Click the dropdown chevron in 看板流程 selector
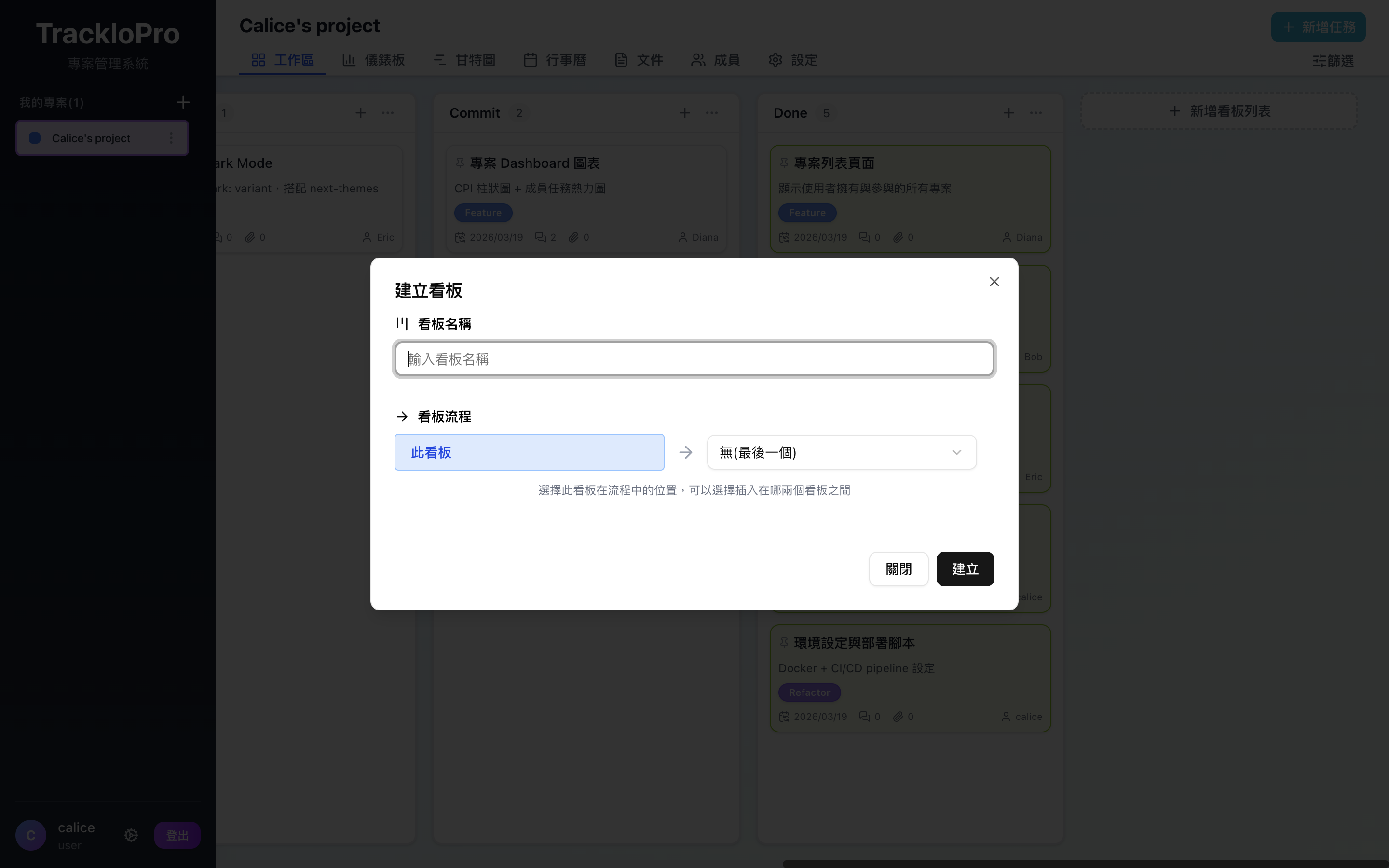Screen dimensions: 1389x868 click(956, 452)
